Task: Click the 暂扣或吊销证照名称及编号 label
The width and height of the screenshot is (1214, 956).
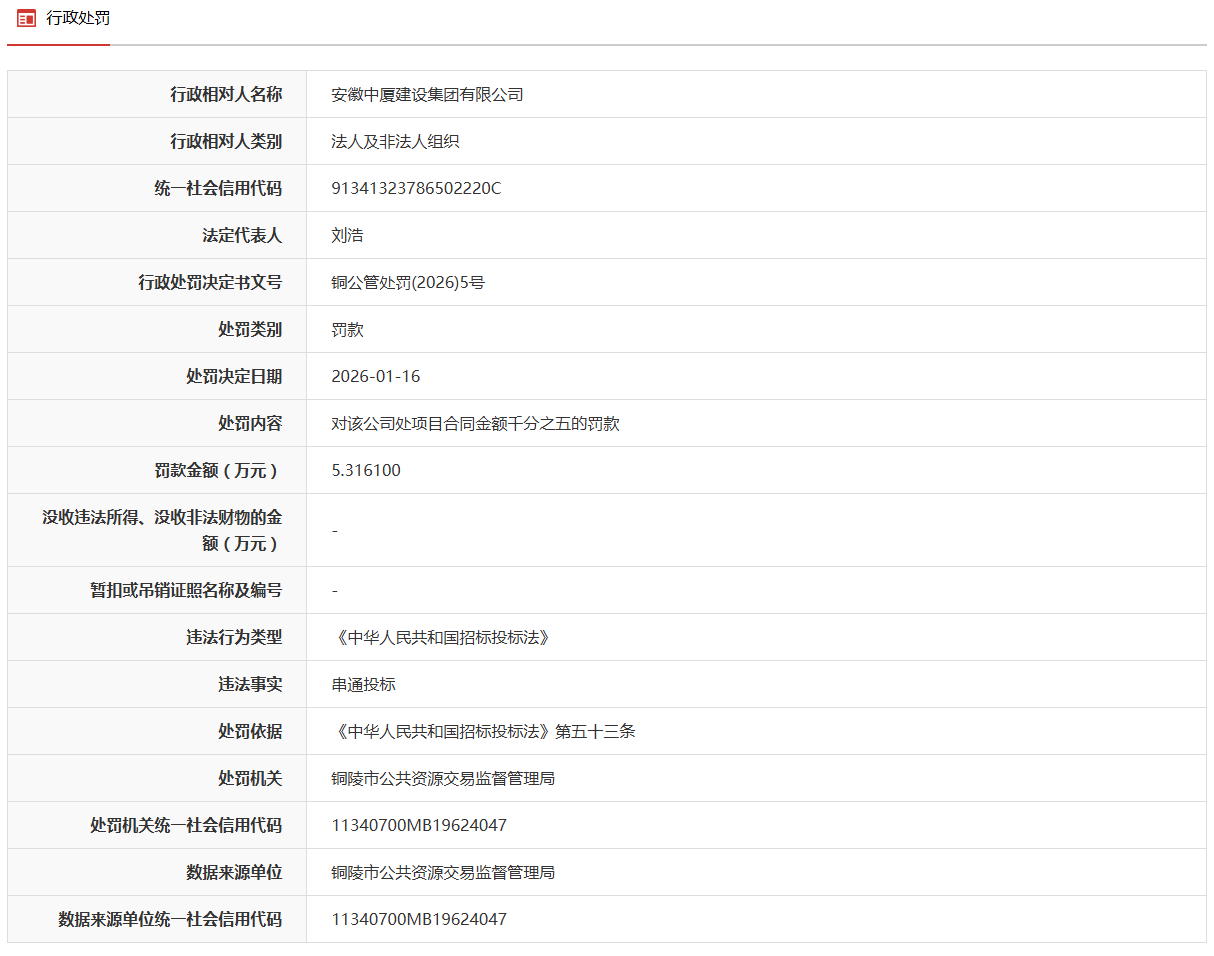Action: [186, 590]
